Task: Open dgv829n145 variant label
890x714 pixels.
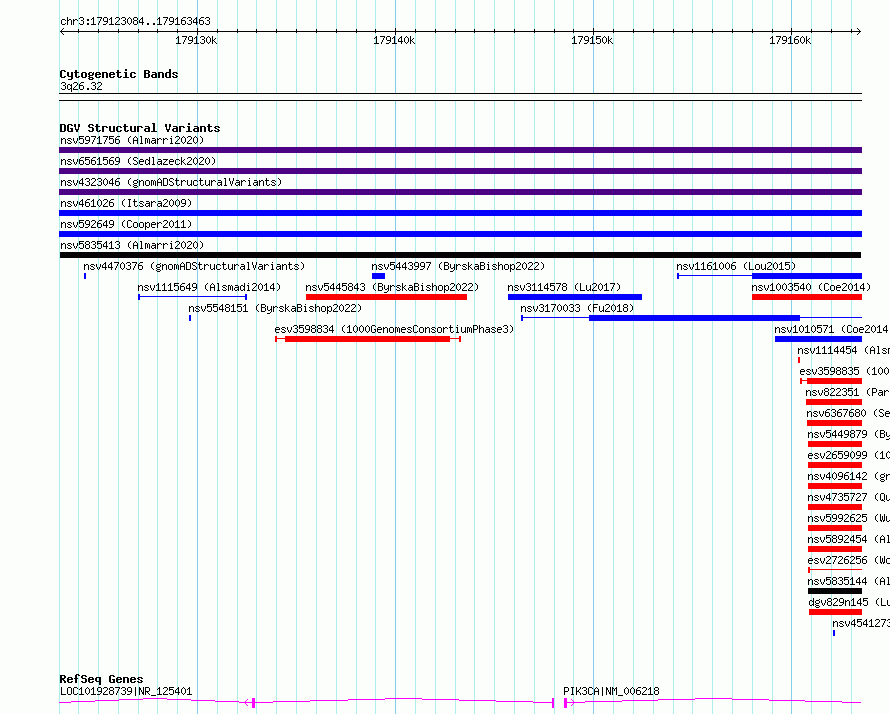Action: pyautogui.click(x=849, y=602)
